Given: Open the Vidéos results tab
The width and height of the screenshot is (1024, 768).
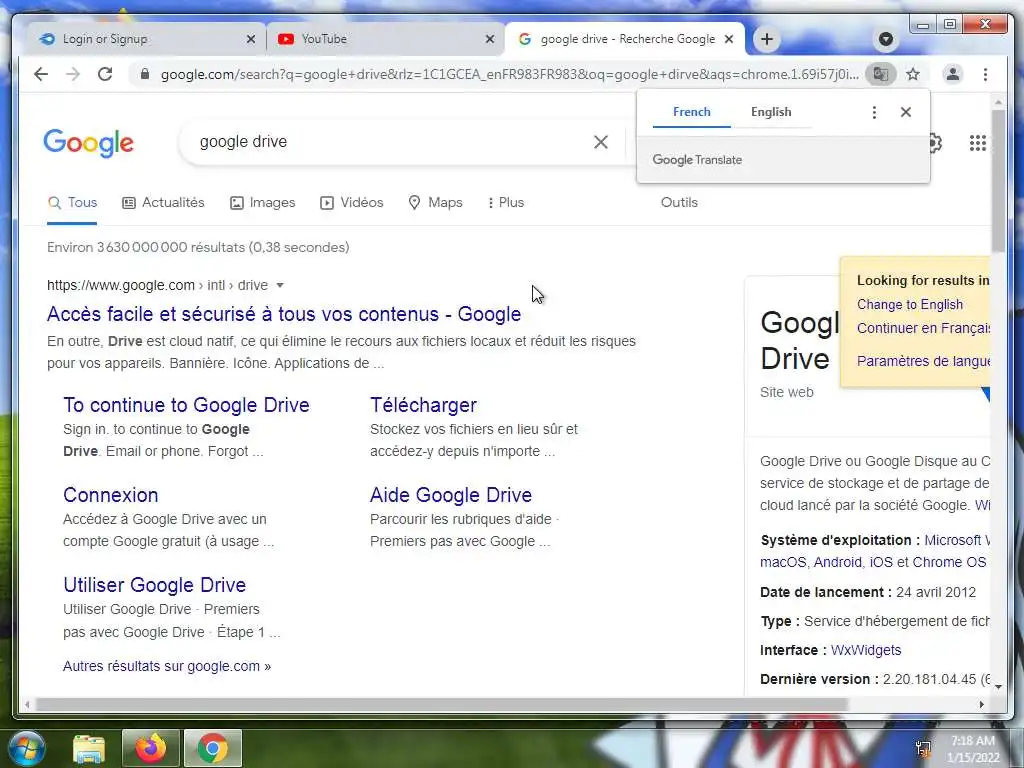Looking at the screenshot, I should tap(351, 202).
